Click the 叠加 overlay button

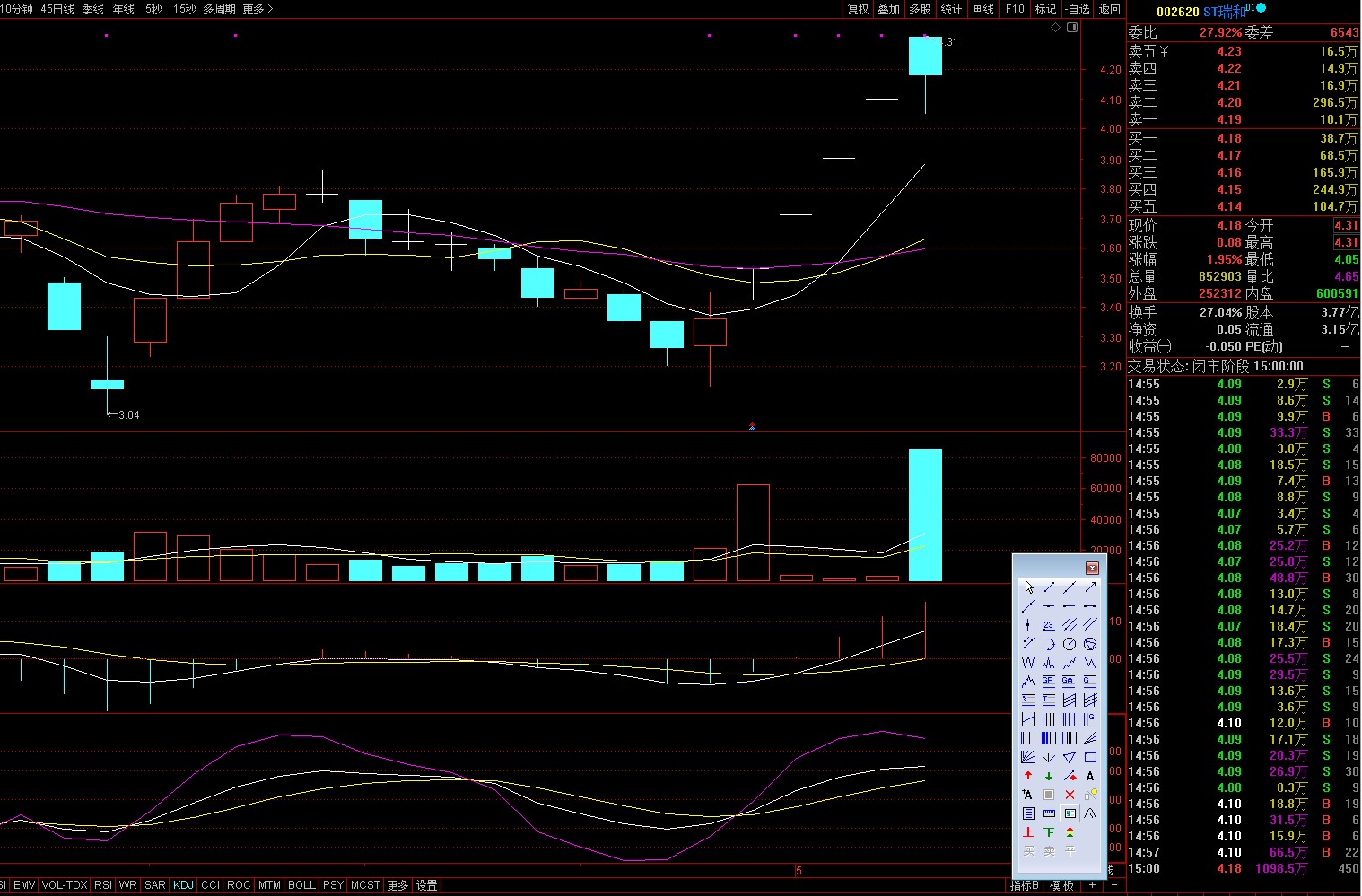888,9
